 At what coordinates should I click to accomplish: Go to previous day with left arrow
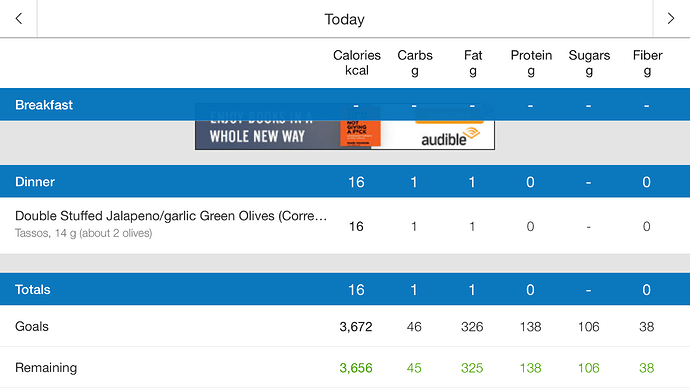[18, 18]
